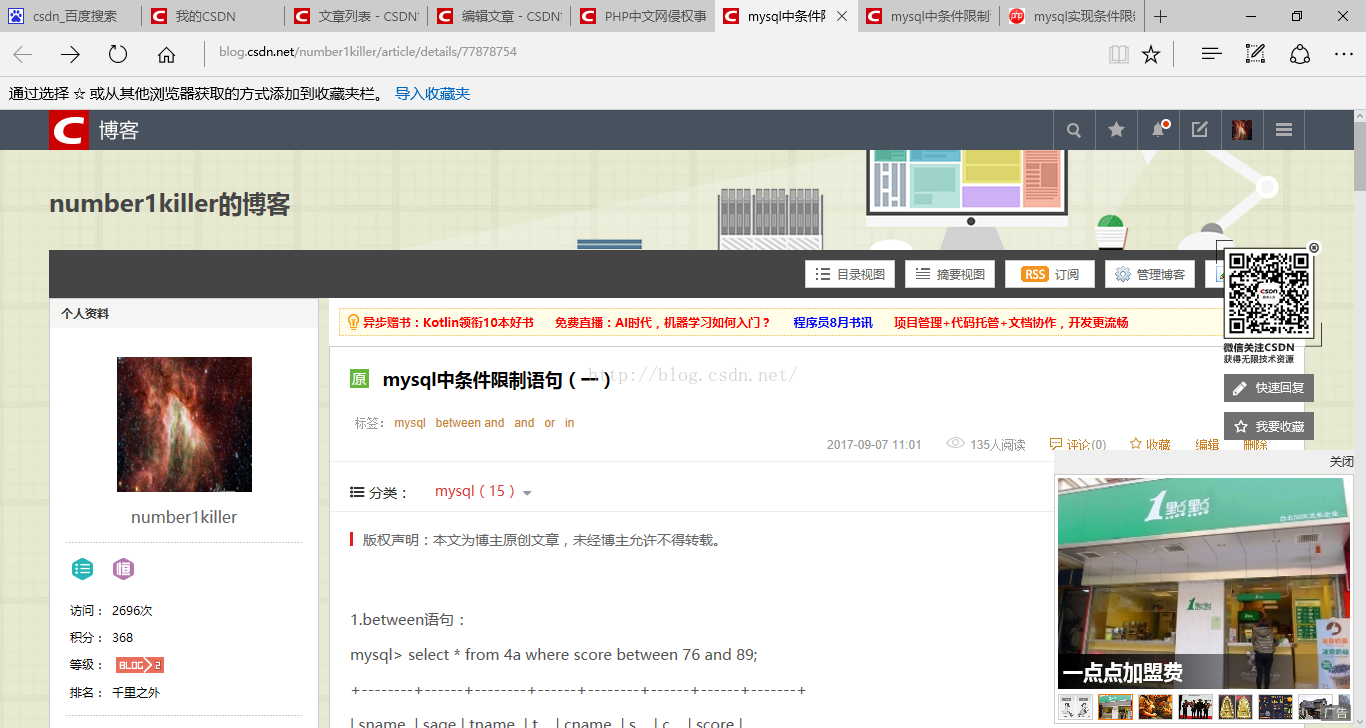Open CSDN notifications bell
This screenshot has width=1366, height=728.
(x=1158, y=130)
